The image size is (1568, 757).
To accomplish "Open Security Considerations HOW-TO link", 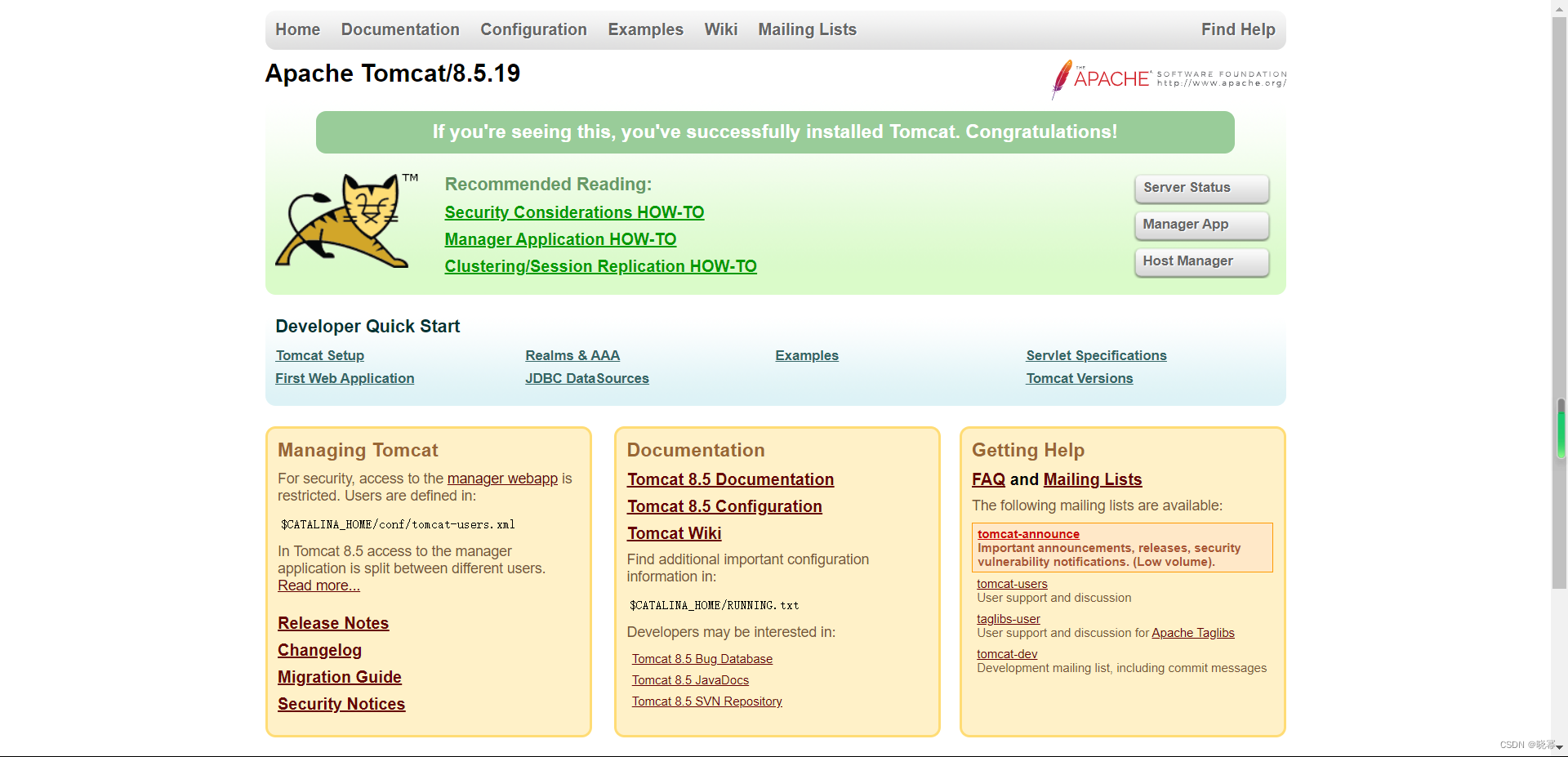I will pyautogui.click(x=574, y=212).
